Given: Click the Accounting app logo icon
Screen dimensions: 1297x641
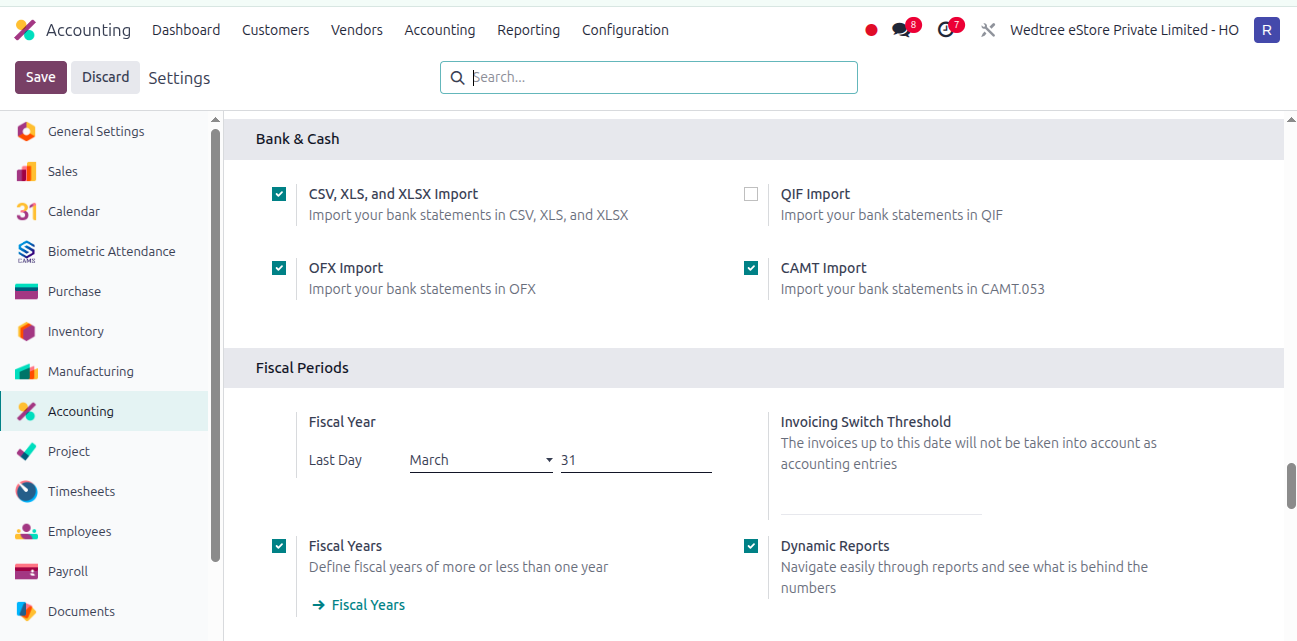Looking at the screenshot, I should pos(25,30).
